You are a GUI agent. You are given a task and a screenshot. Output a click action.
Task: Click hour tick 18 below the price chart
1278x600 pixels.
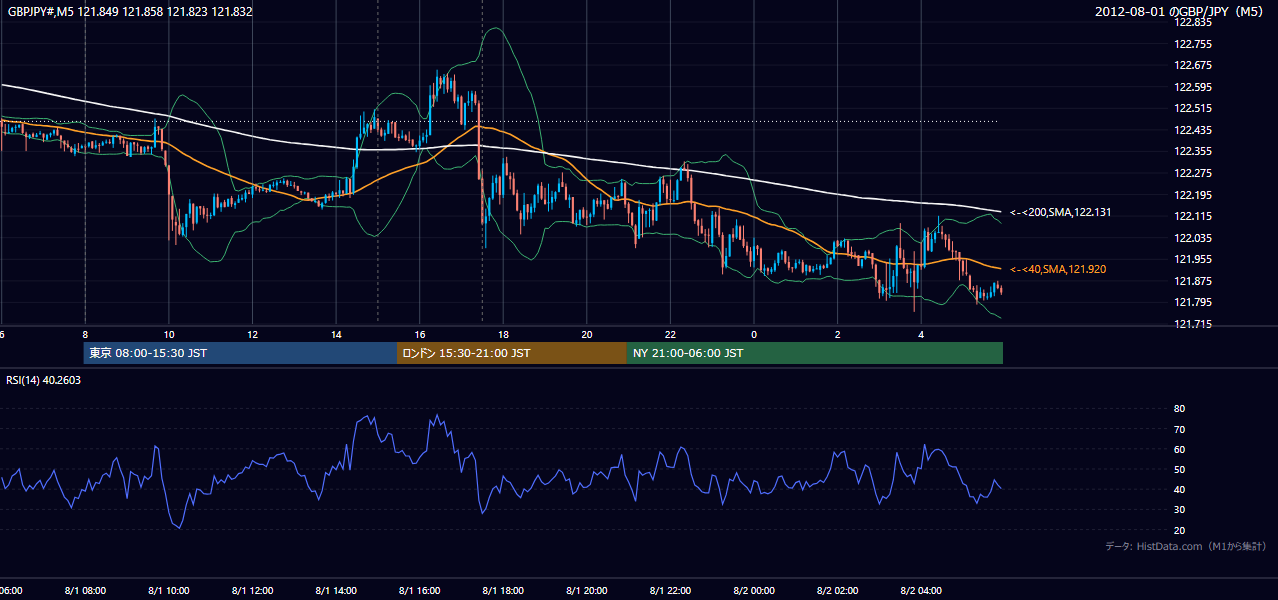pos(503,335)
